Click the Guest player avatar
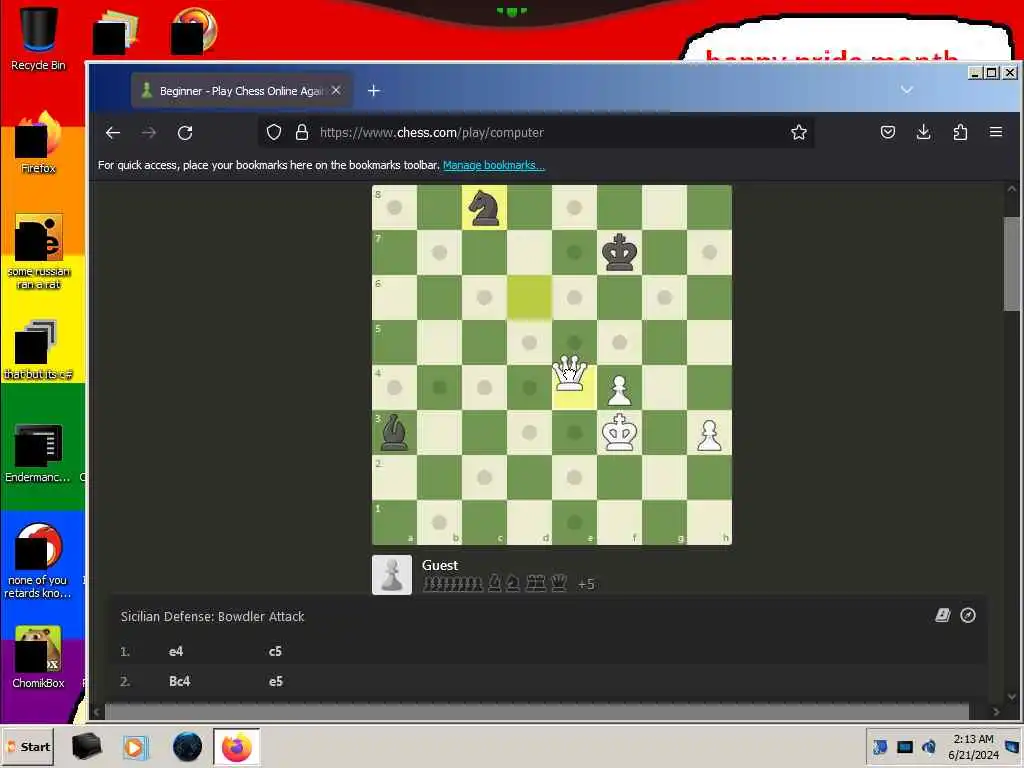The width and height of the screenshot is (1024, 768). tap(392, 575)
